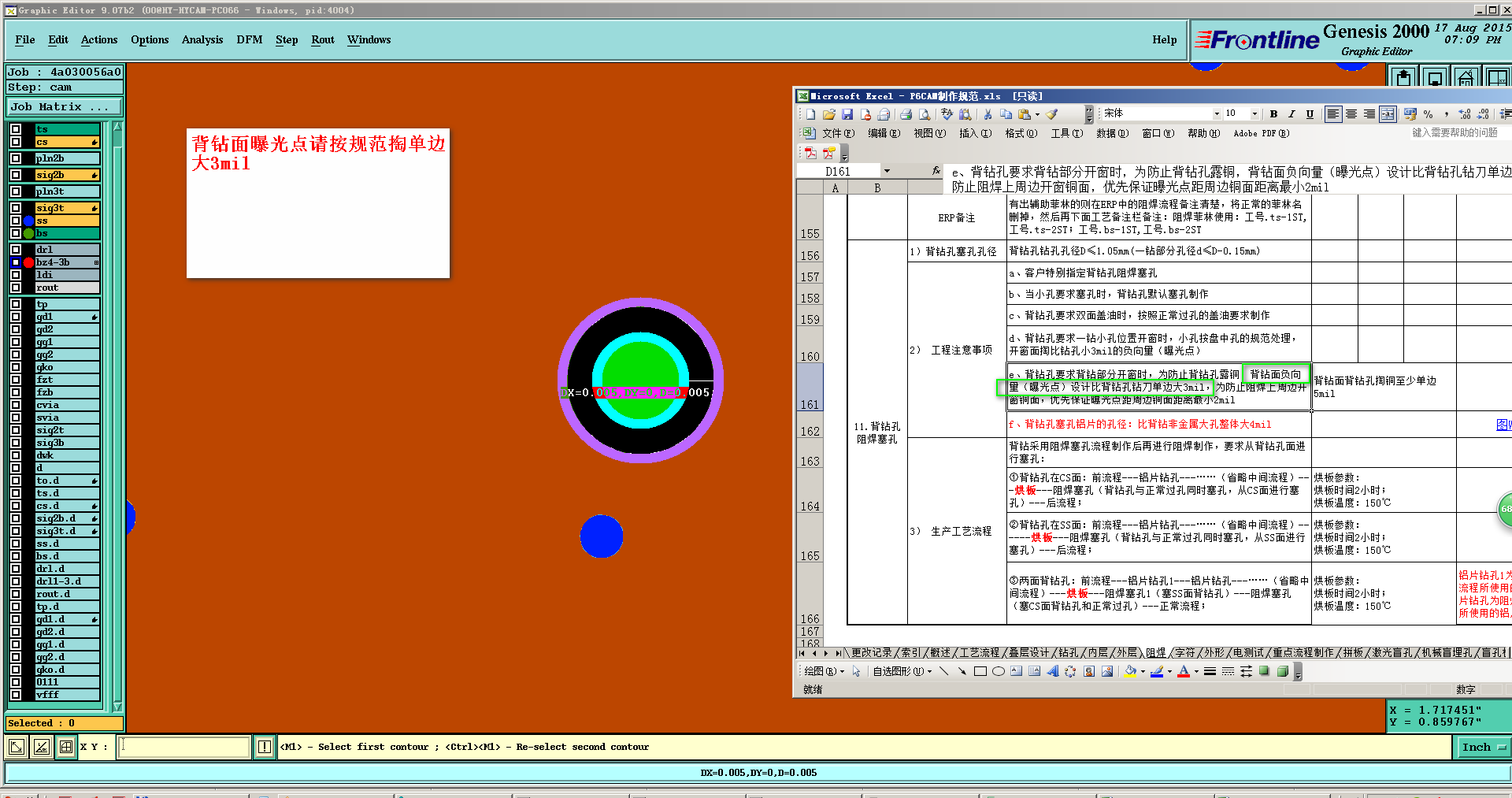
Task: Click the ss layer name
Action: (68, 221)
